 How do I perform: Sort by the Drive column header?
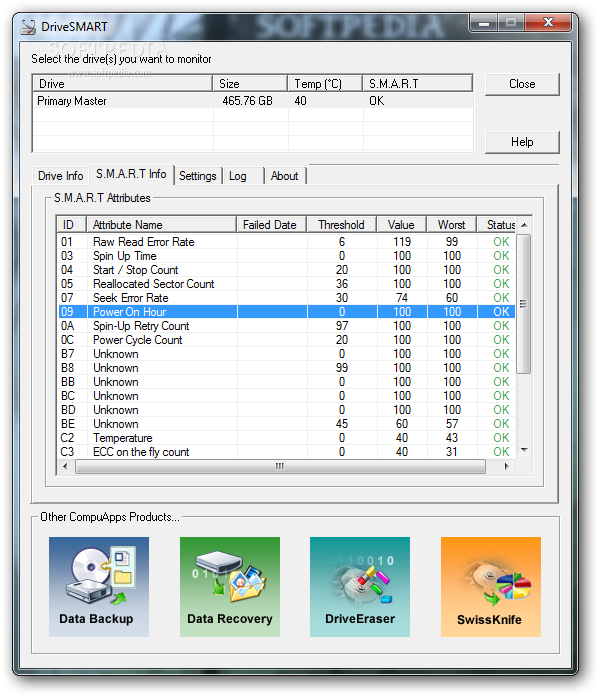(x=123, y=83)
